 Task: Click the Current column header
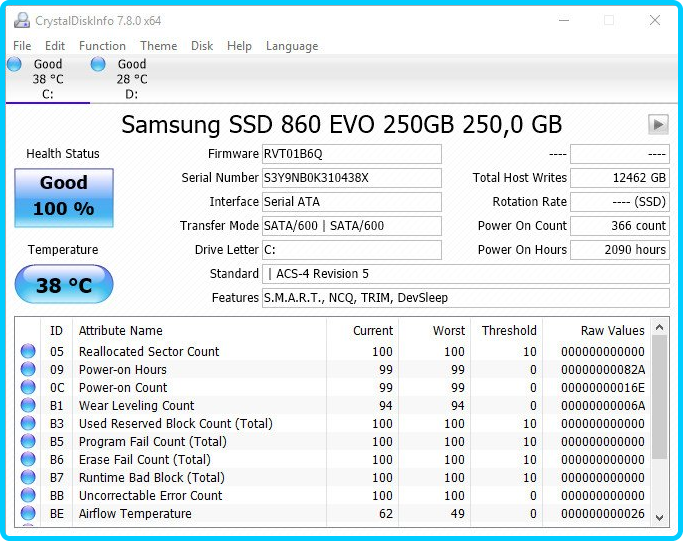(x=362, y=331)
